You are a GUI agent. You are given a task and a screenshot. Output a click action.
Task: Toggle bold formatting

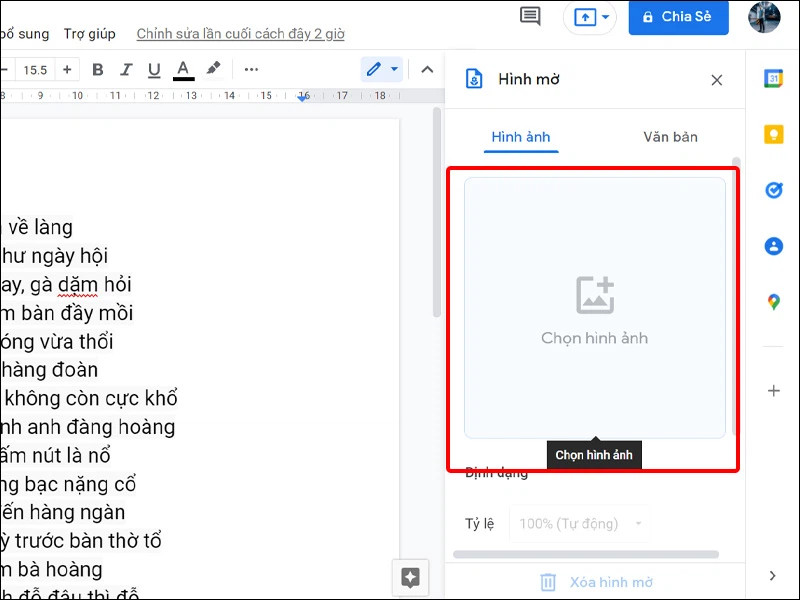97,69
